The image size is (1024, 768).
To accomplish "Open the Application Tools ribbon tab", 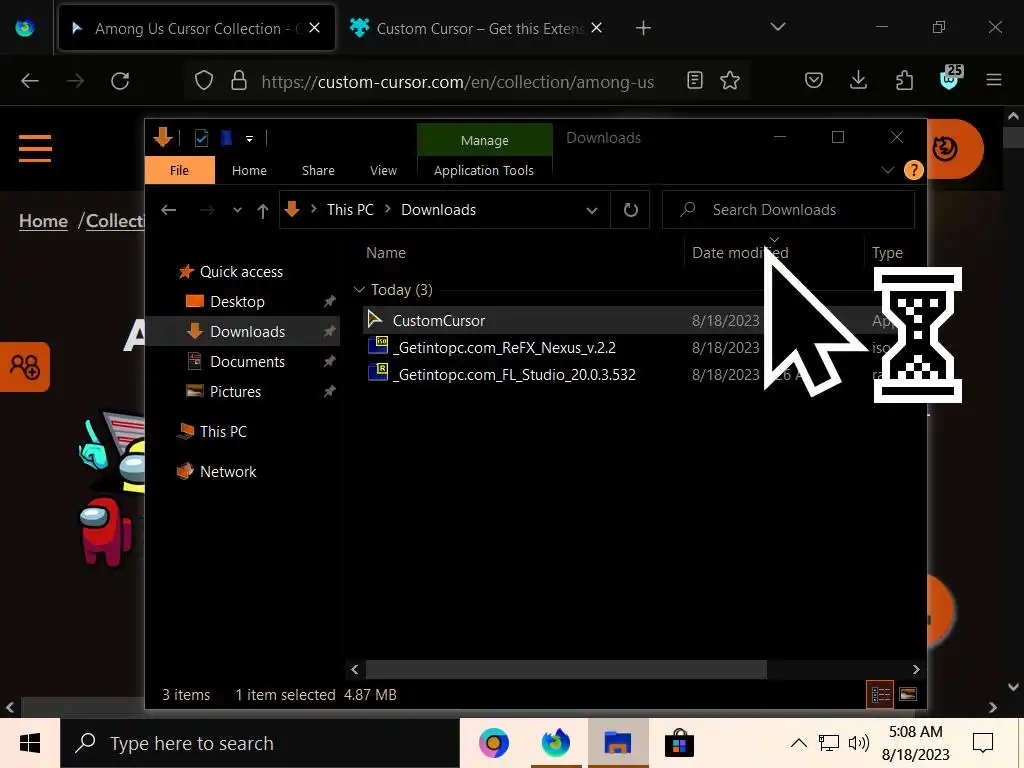I will click(484, 170).
